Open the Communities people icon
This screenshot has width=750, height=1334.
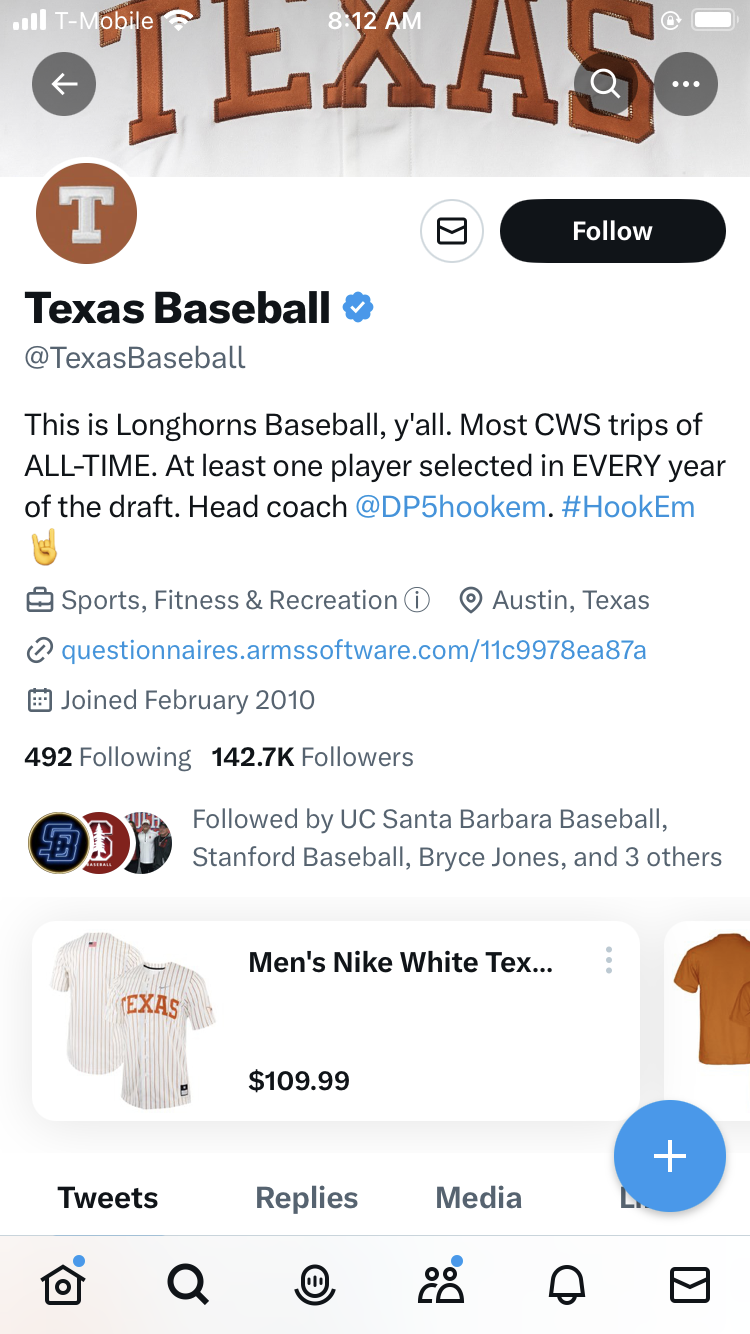pyautogui.click(x=440, y=1284)
